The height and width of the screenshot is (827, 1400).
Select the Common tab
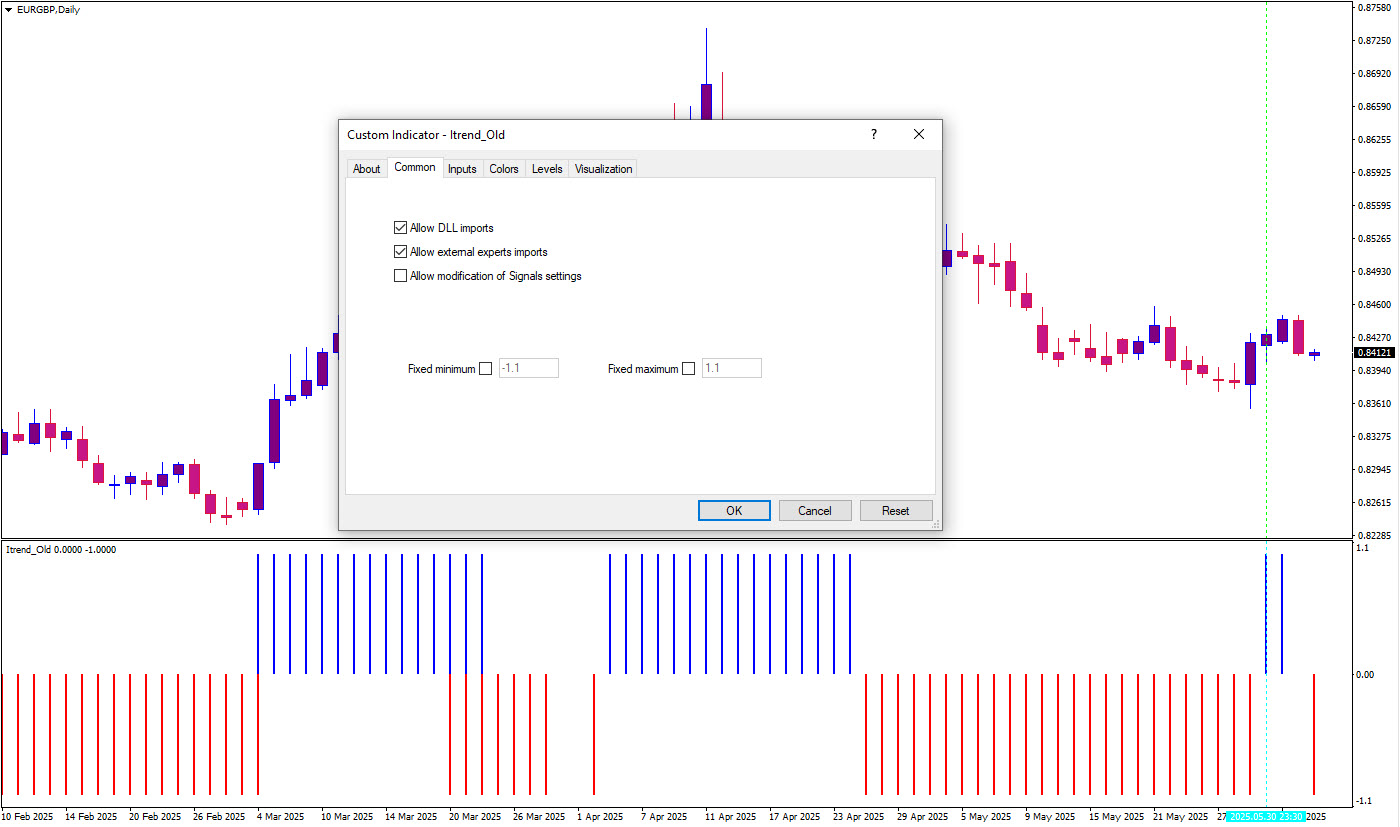click(415, 168)
